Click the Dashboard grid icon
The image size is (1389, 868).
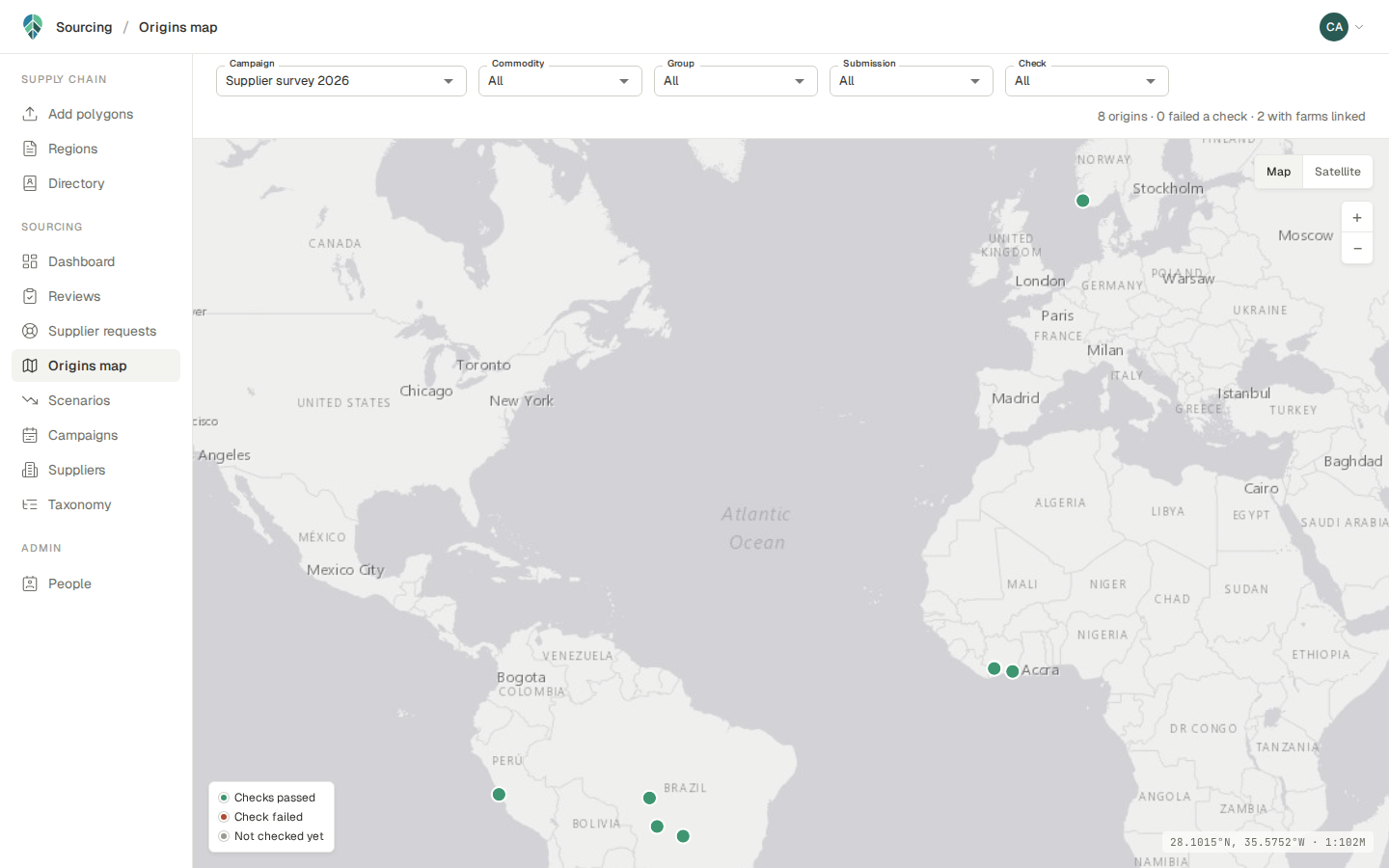click(30, 261)
